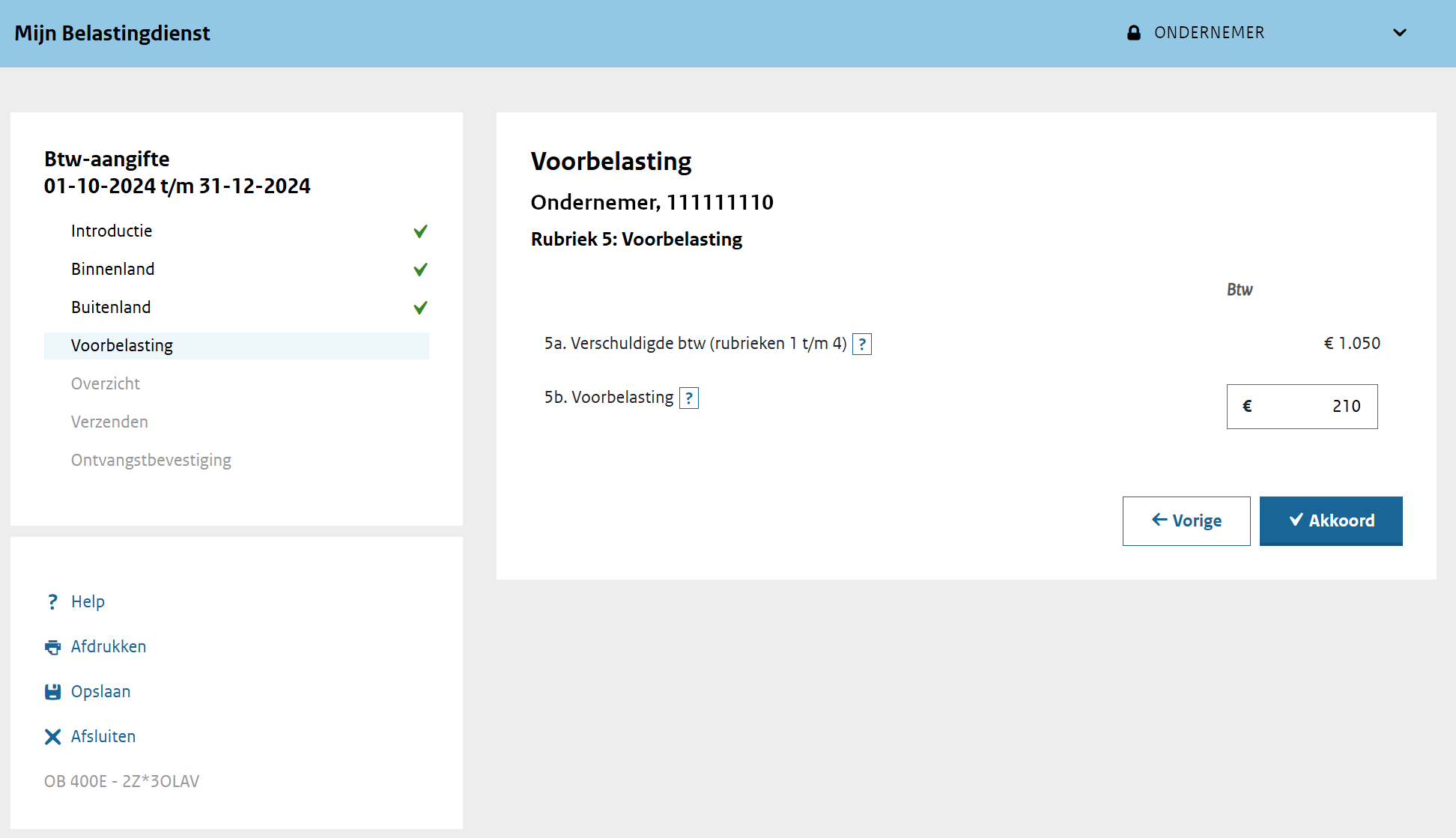Go to the Introductie step
This screenshot has width=1456, height=838.
[112, 231]
